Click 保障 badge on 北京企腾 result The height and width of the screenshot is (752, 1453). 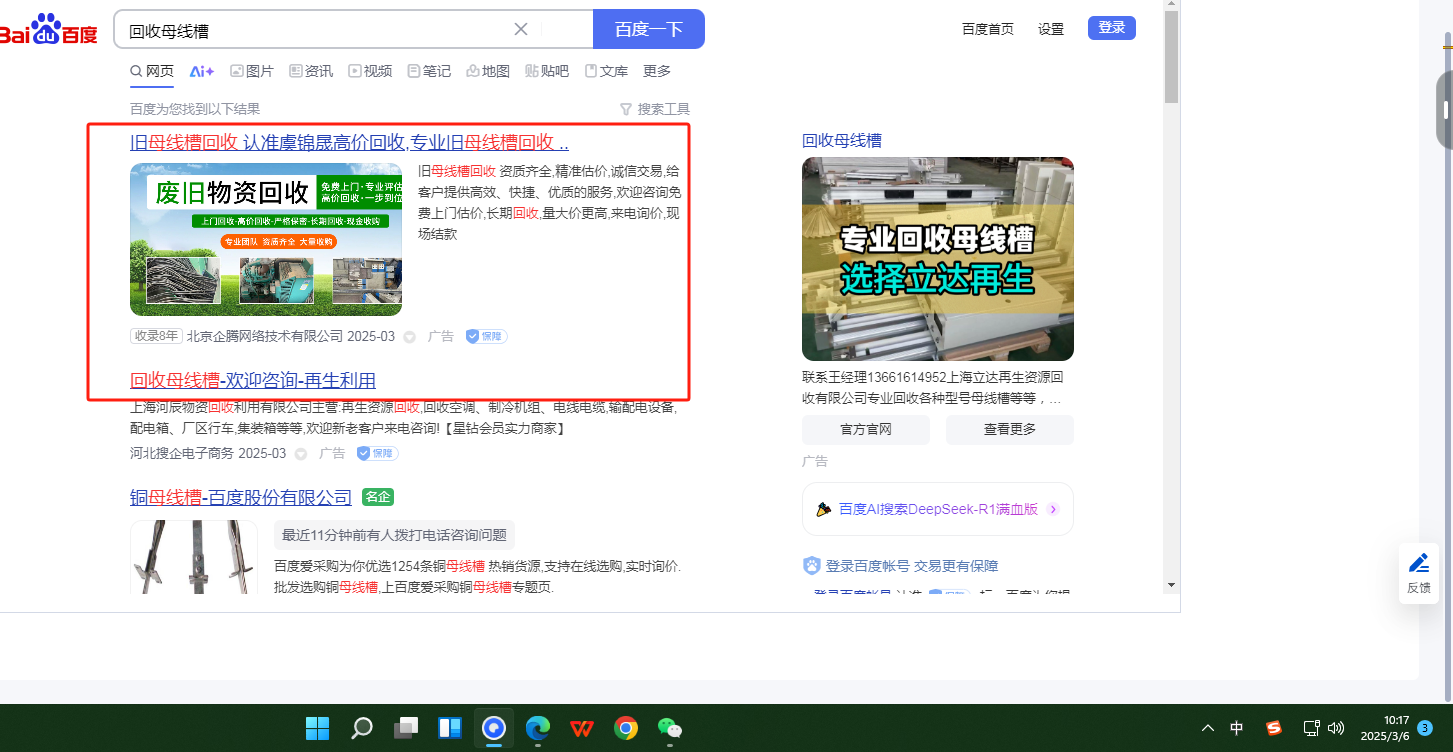(x=486, y=337)
